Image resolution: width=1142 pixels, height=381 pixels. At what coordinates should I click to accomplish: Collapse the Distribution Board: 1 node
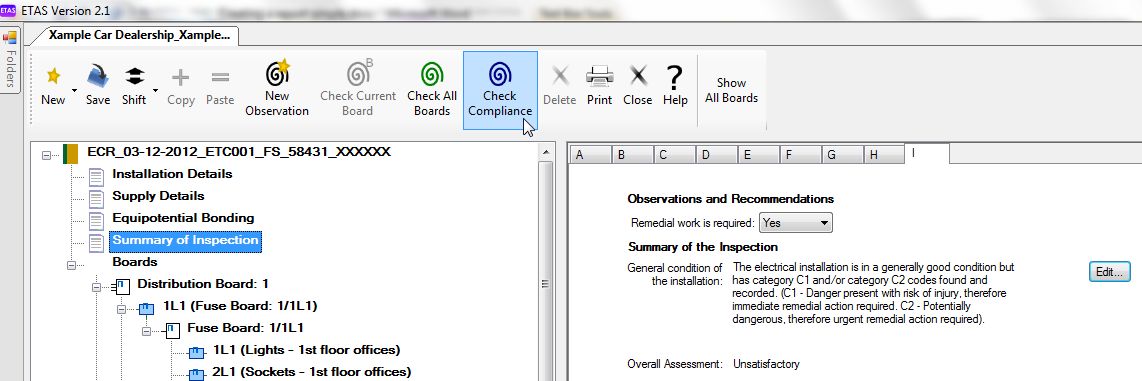point(96,287)
